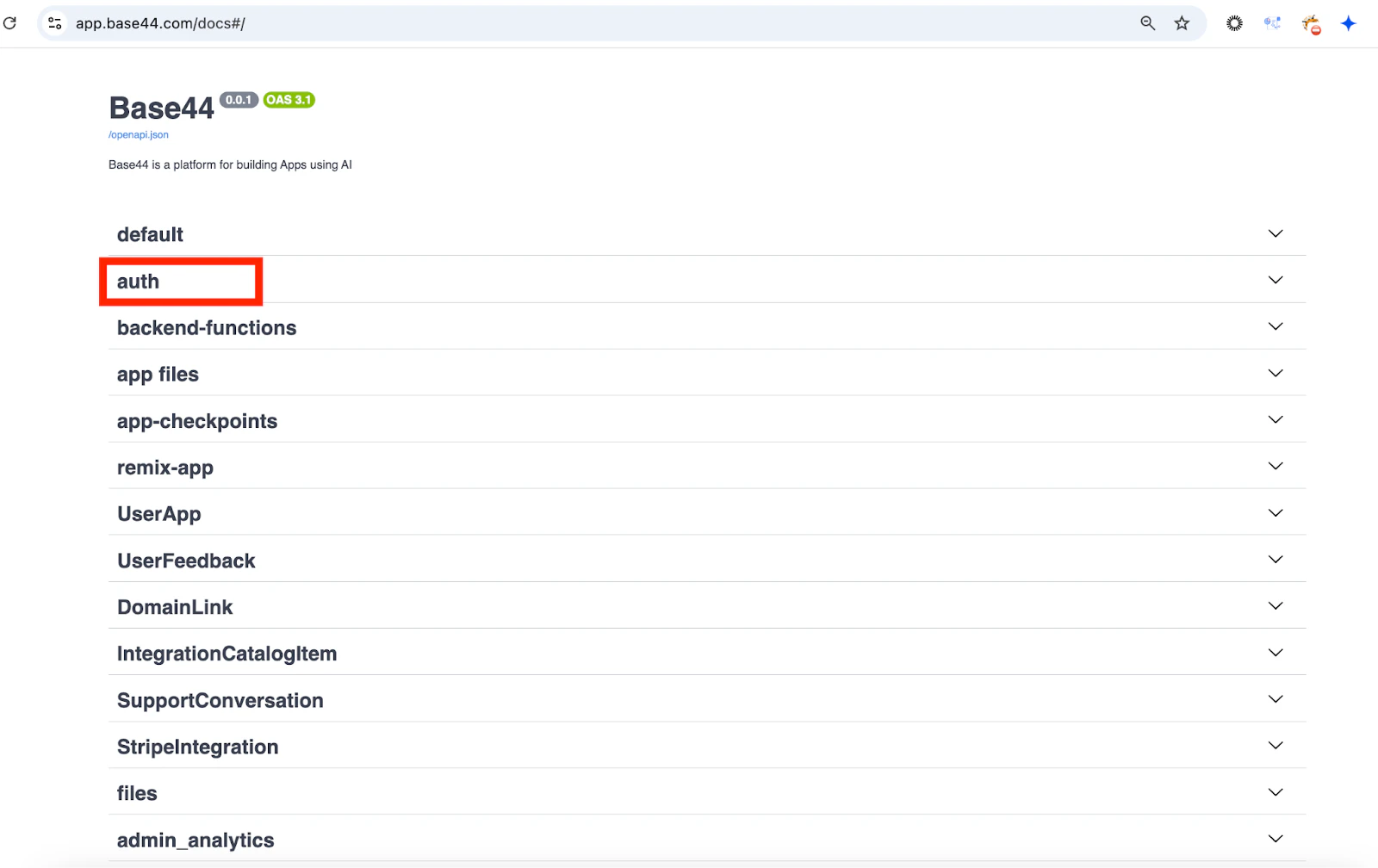The width and height of the screenshot is (1378, 868).
Task: Open the site information icon beside the URL
Action: (x=55, y=23)
